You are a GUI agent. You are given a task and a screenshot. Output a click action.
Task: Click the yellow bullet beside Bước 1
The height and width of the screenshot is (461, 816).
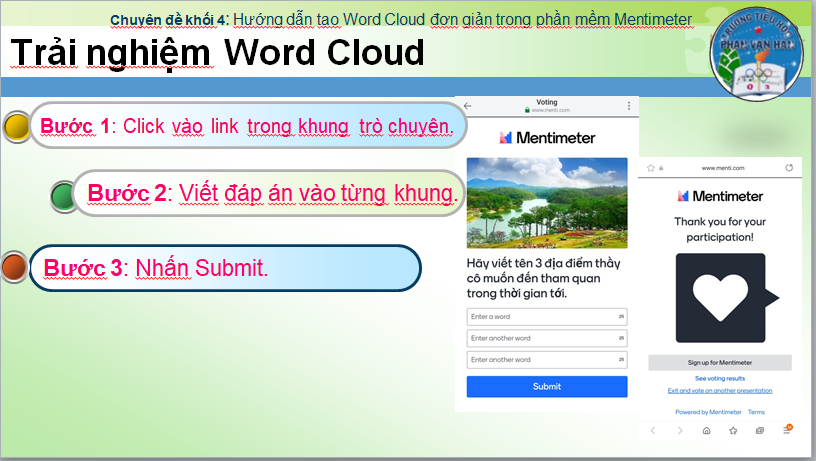pos(17,126)
